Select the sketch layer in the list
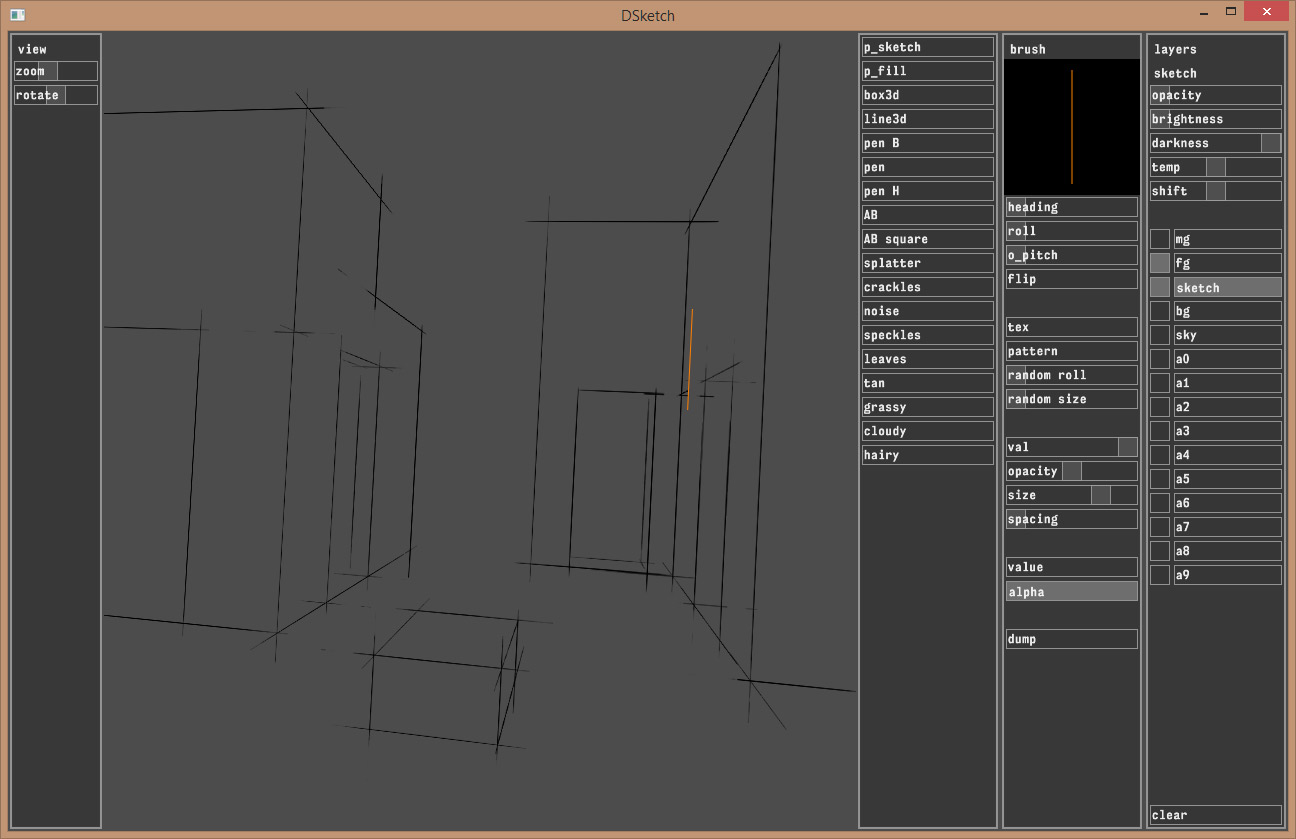The width and height of the screenshot is (1296, 839). click(x=1227, y=287)
